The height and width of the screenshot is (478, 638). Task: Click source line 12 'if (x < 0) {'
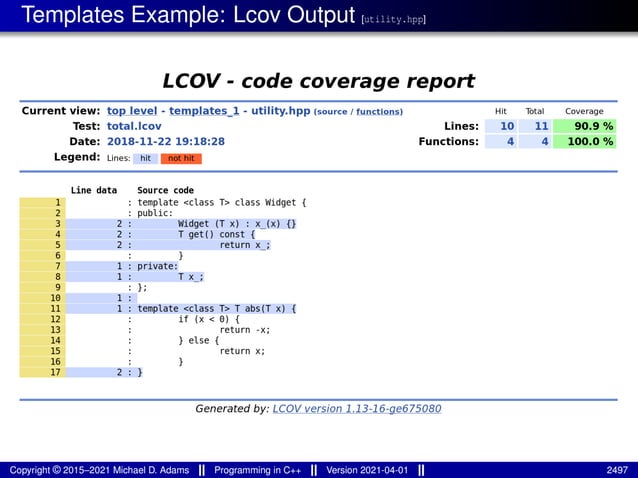209,319
